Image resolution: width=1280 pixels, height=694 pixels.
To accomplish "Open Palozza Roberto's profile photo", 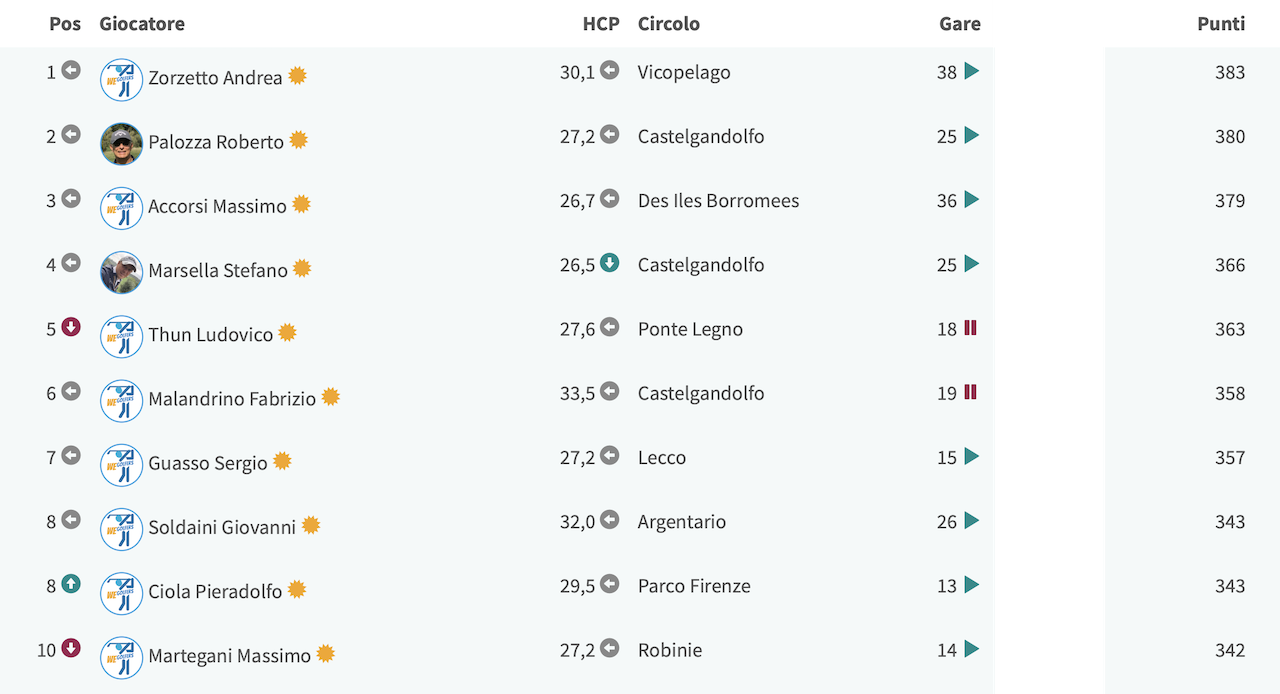I will pyautogui.click(x=121, y=144).
